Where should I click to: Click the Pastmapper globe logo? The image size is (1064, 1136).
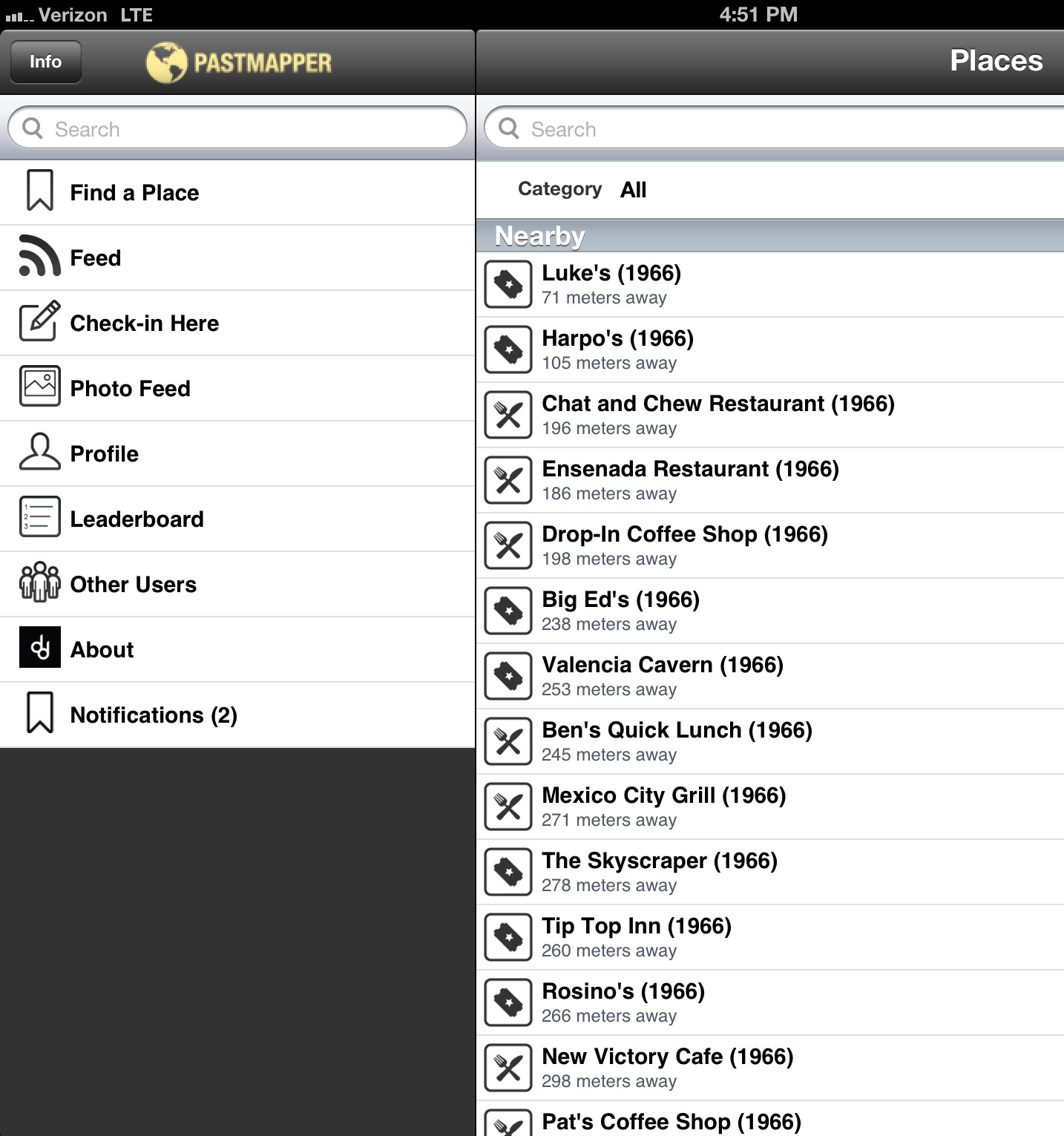(x=166, y=62)
